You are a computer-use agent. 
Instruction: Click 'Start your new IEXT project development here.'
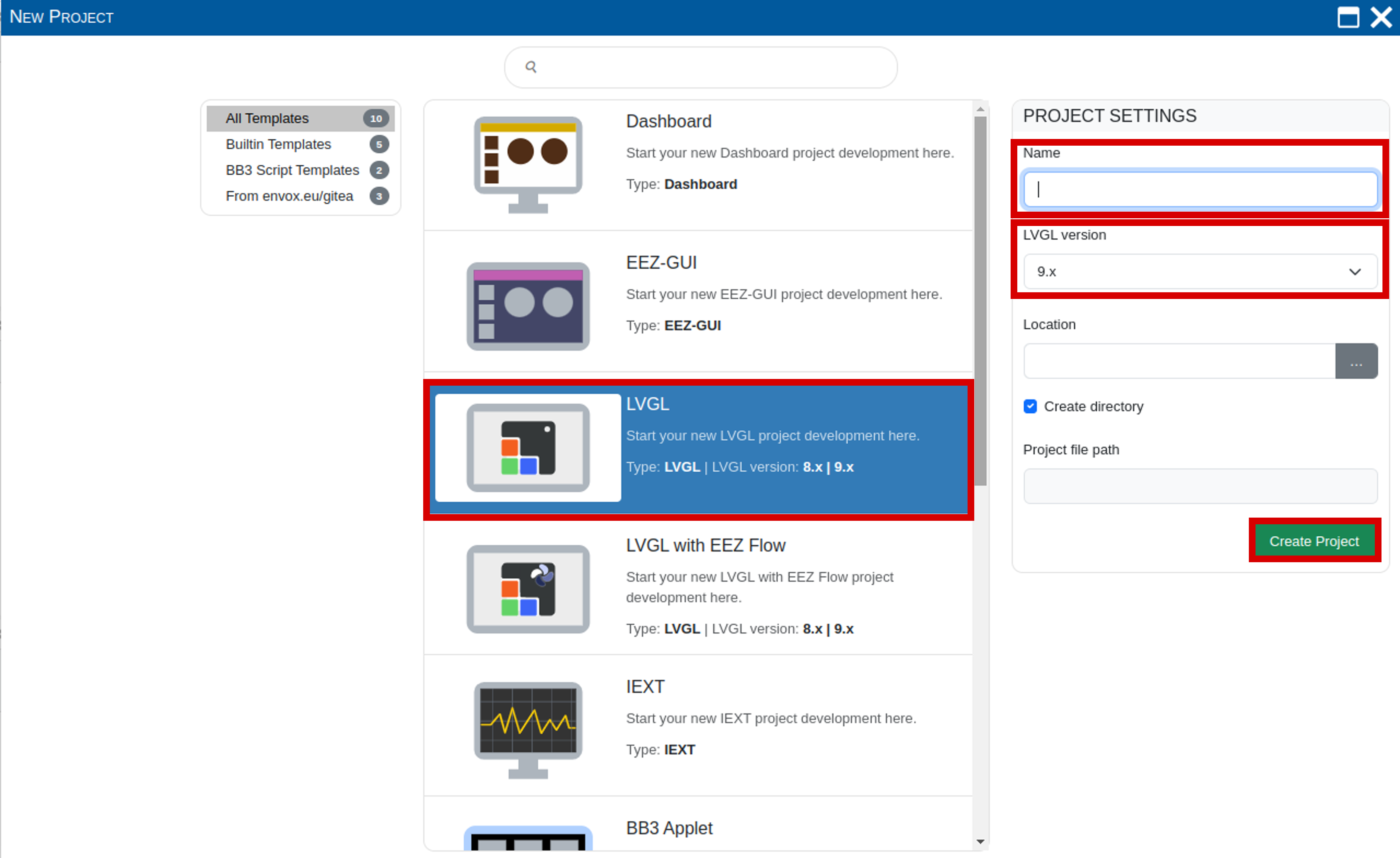point(771,718)
